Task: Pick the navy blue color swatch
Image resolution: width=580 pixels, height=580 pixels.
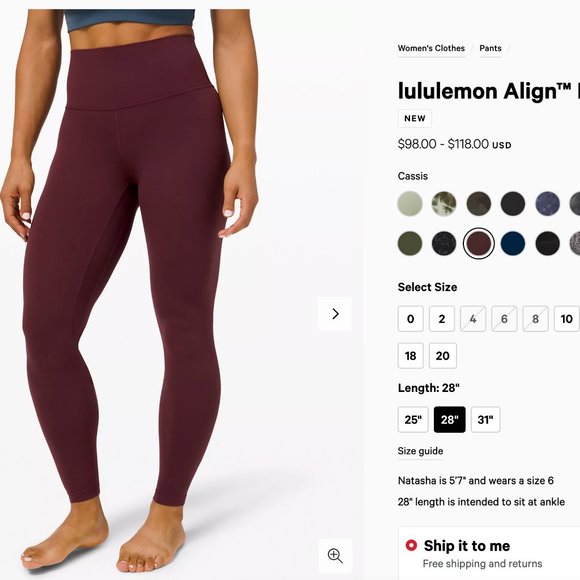Action: [513, 243]
